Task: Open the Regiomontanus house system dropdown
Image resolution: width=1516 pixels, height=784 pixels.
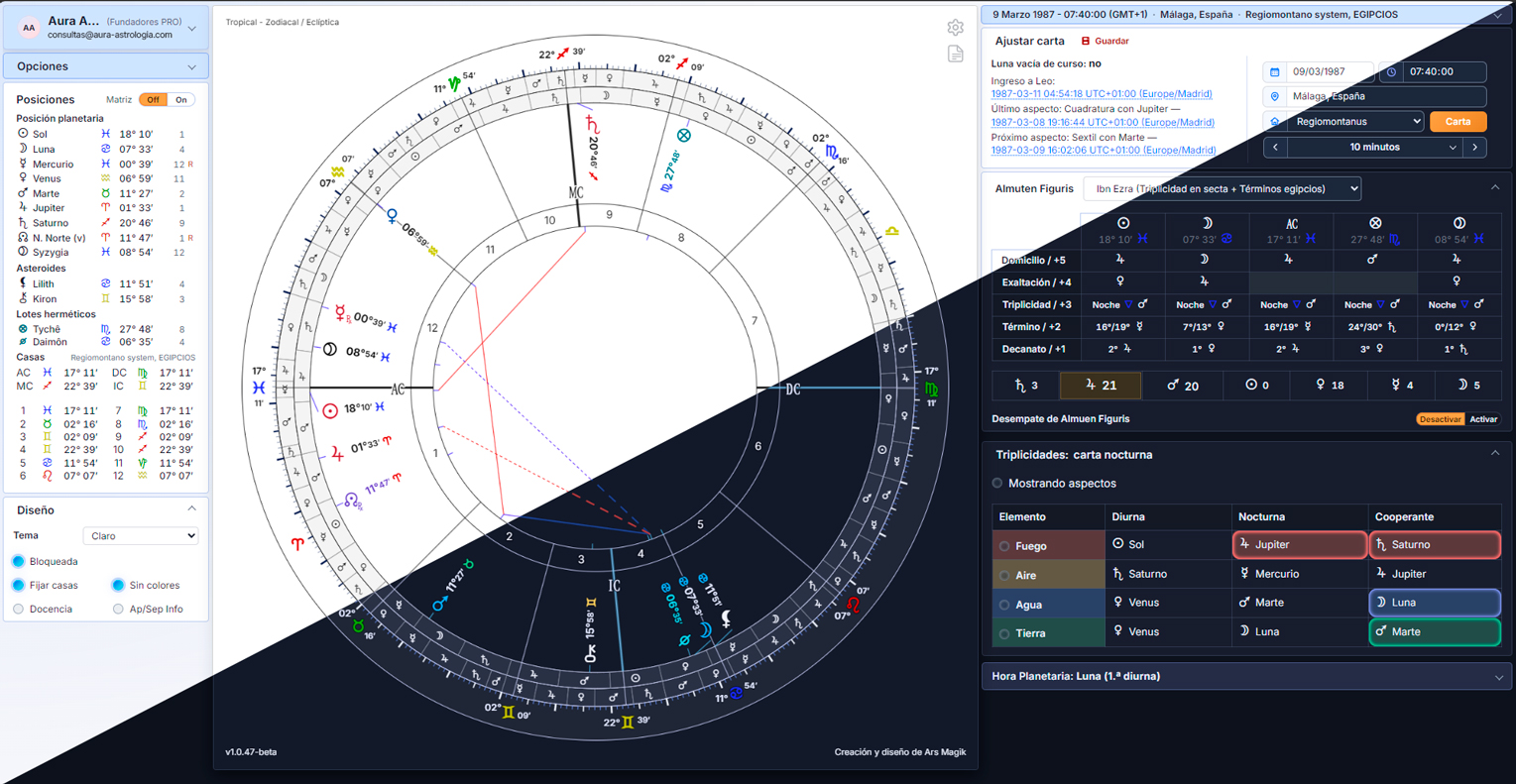Action: tap(1355, 121)
